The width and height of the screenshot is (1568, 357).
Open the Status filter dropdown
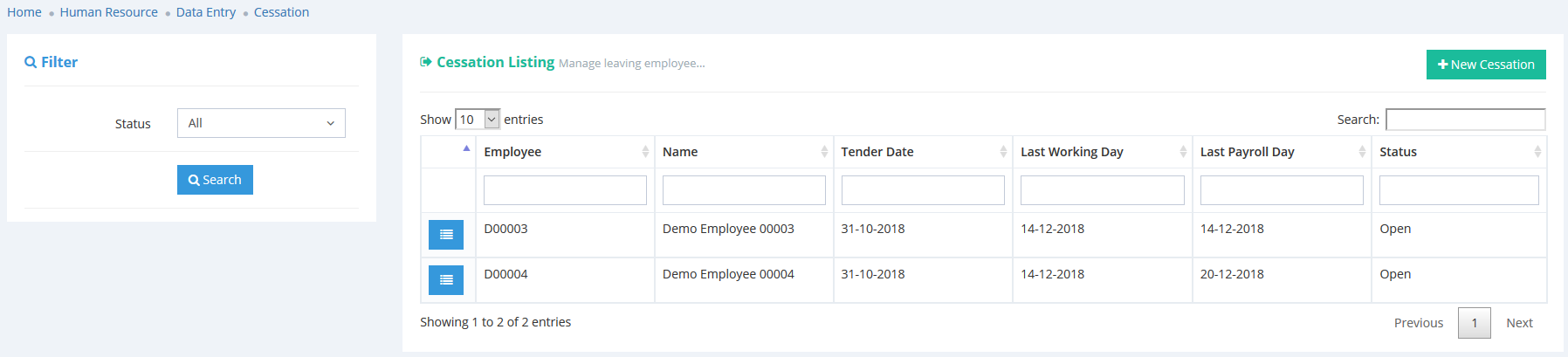[x=261, y=123]
